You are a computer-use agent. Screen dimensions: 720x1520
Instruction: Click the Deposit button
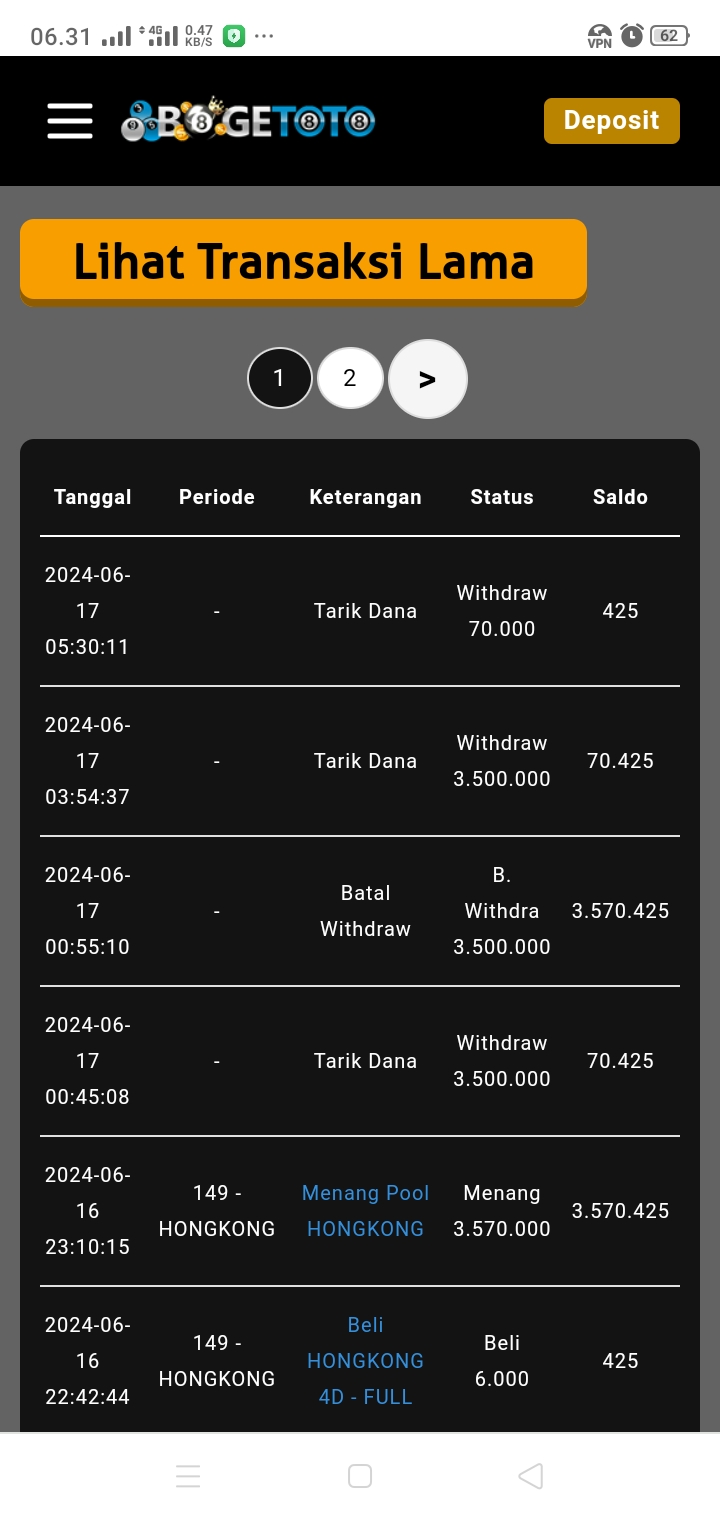click(611, 121)
